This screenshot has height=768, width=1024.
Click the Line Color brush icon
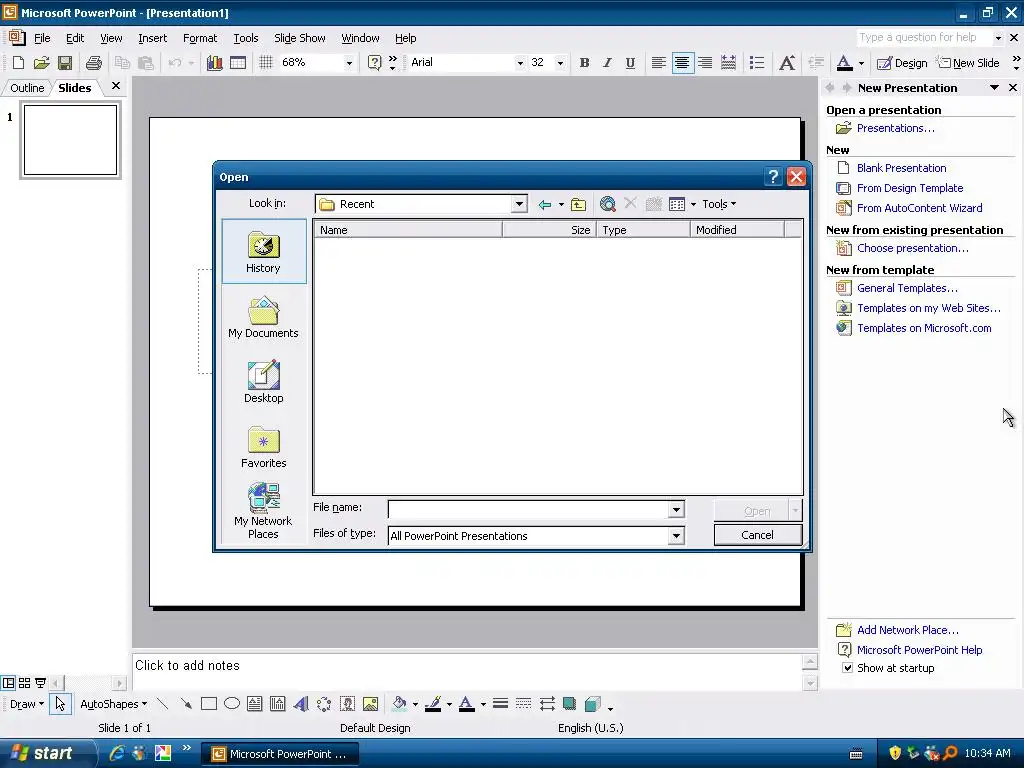tap(433, 704)
